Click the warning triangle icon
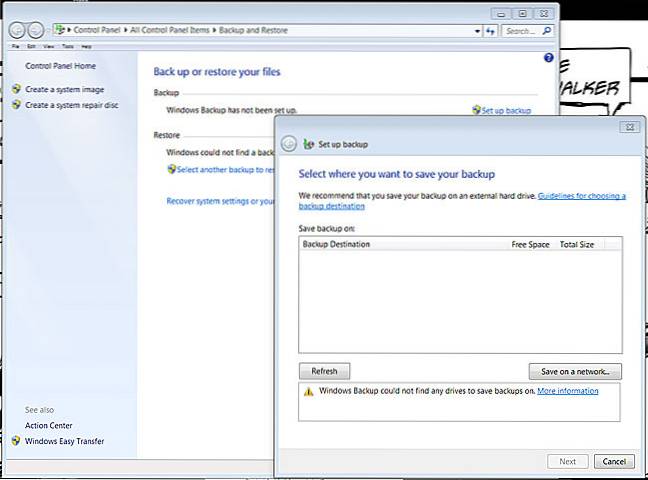The image size is (648, 480). click(x=309, y=392)
